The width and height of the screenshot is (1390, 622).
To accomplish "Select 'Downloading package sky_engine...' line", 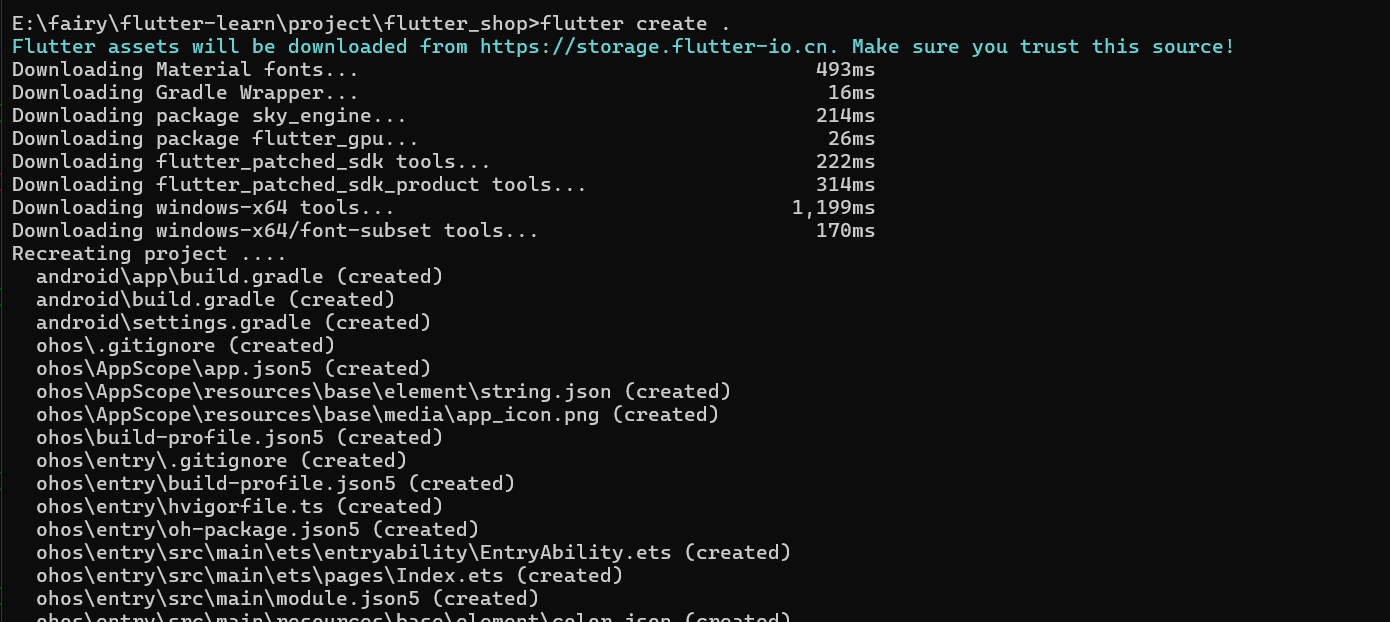I will pyautogui.click(x=209, y=115).
